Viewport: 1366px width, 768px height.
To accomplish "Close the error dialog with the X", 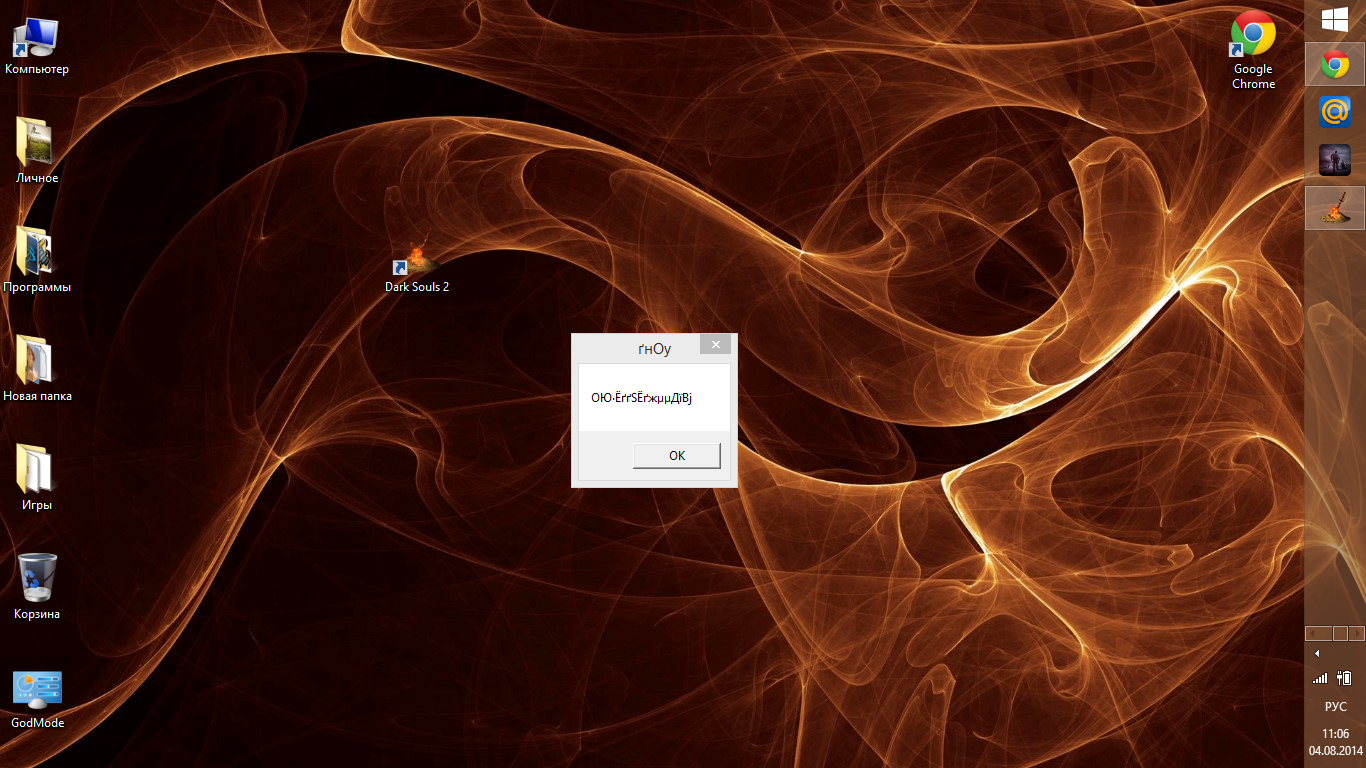I will (x=715, y=344).
